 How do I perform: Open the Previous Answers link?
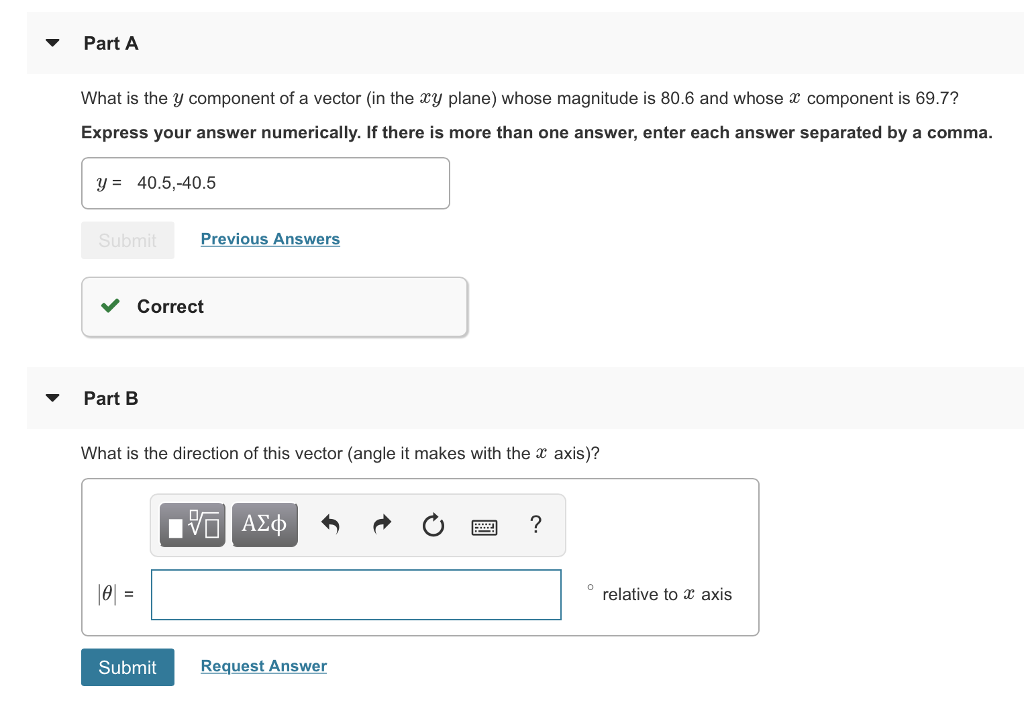(269, 238)
